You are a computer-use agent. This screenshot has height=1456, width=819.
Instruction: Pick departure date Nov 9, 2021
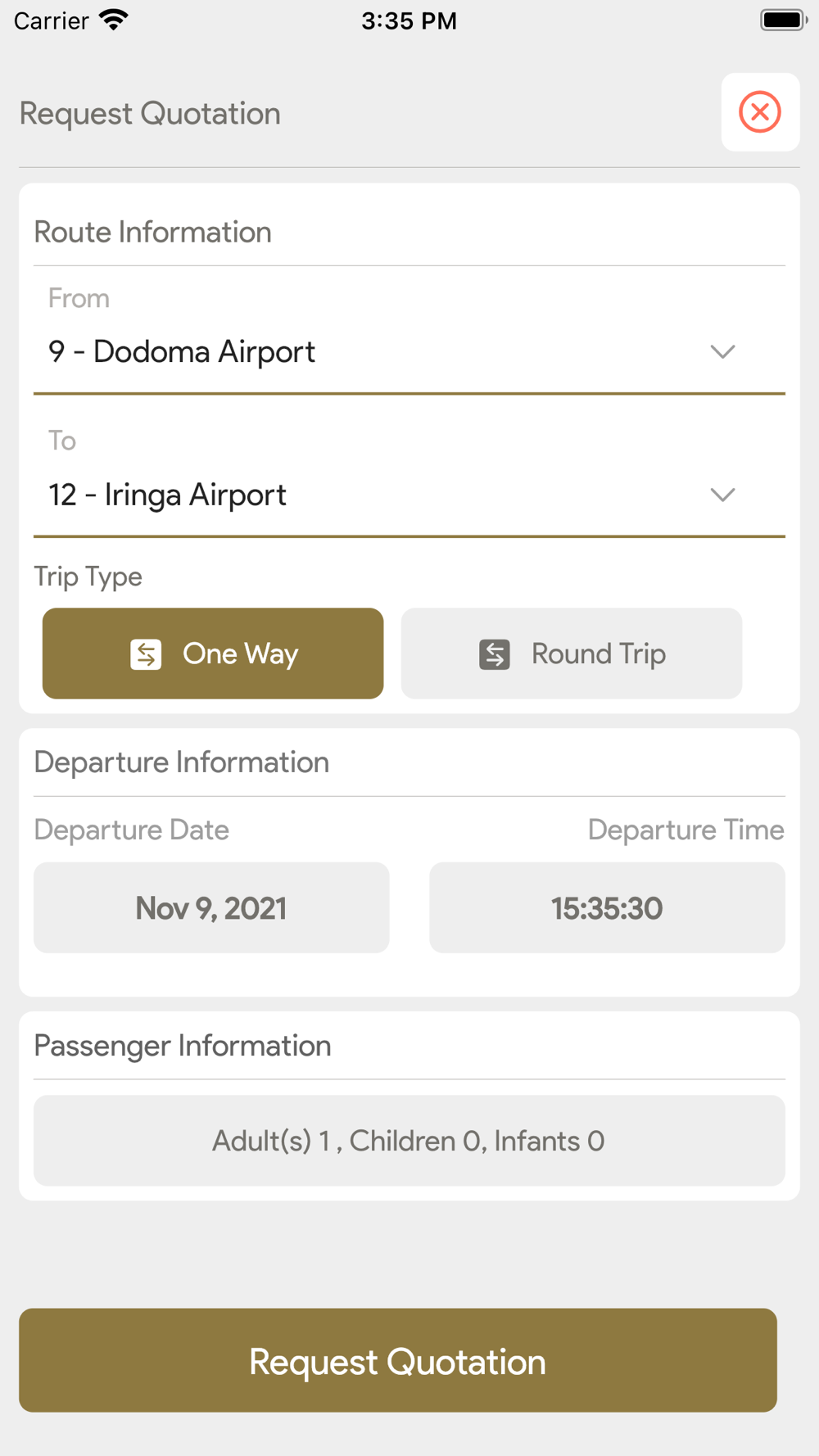point(211,907)
